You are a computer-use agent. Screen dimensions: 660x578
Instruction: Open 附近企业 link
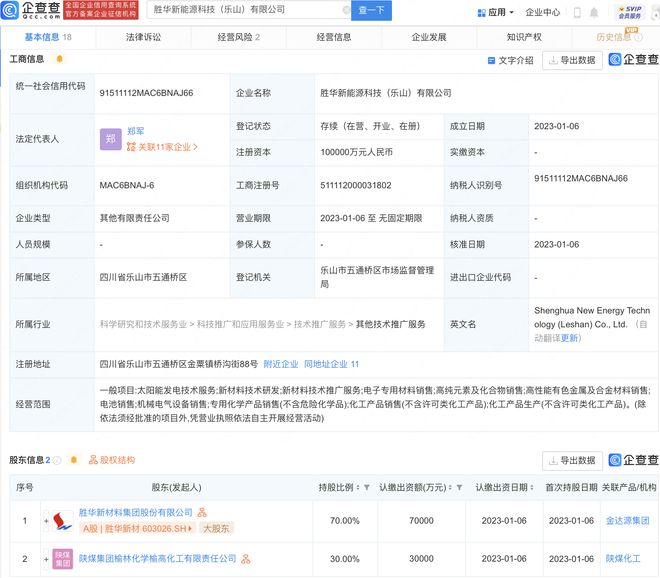click(x=281, y=364)
